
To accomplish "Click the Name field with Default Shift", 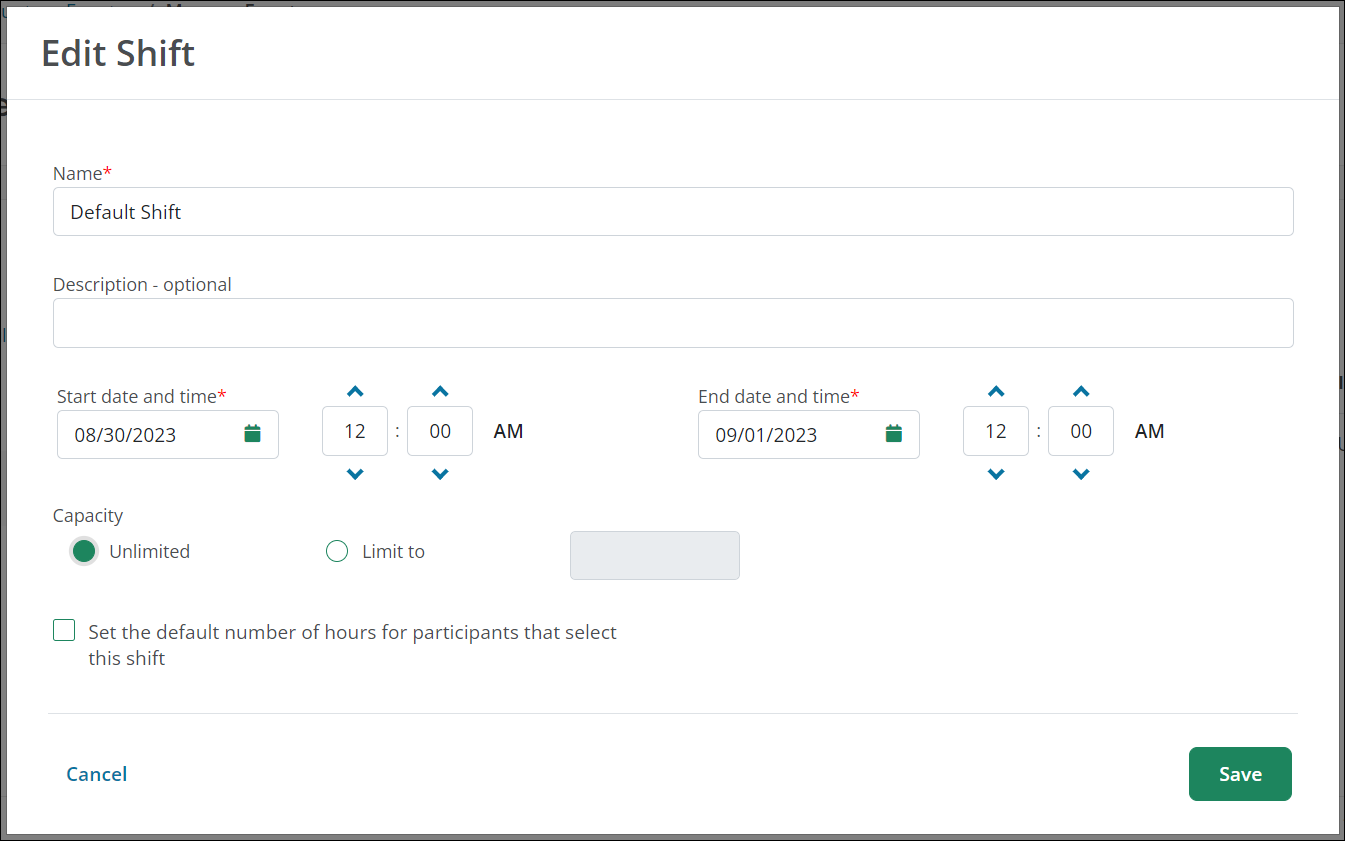I will point(672,212).
